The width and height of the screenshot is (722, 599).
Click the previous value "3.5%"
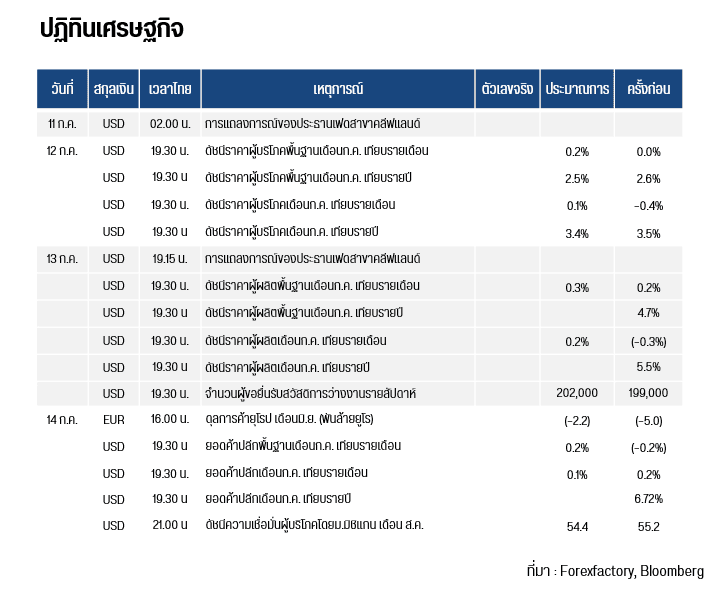pos(648,234)
